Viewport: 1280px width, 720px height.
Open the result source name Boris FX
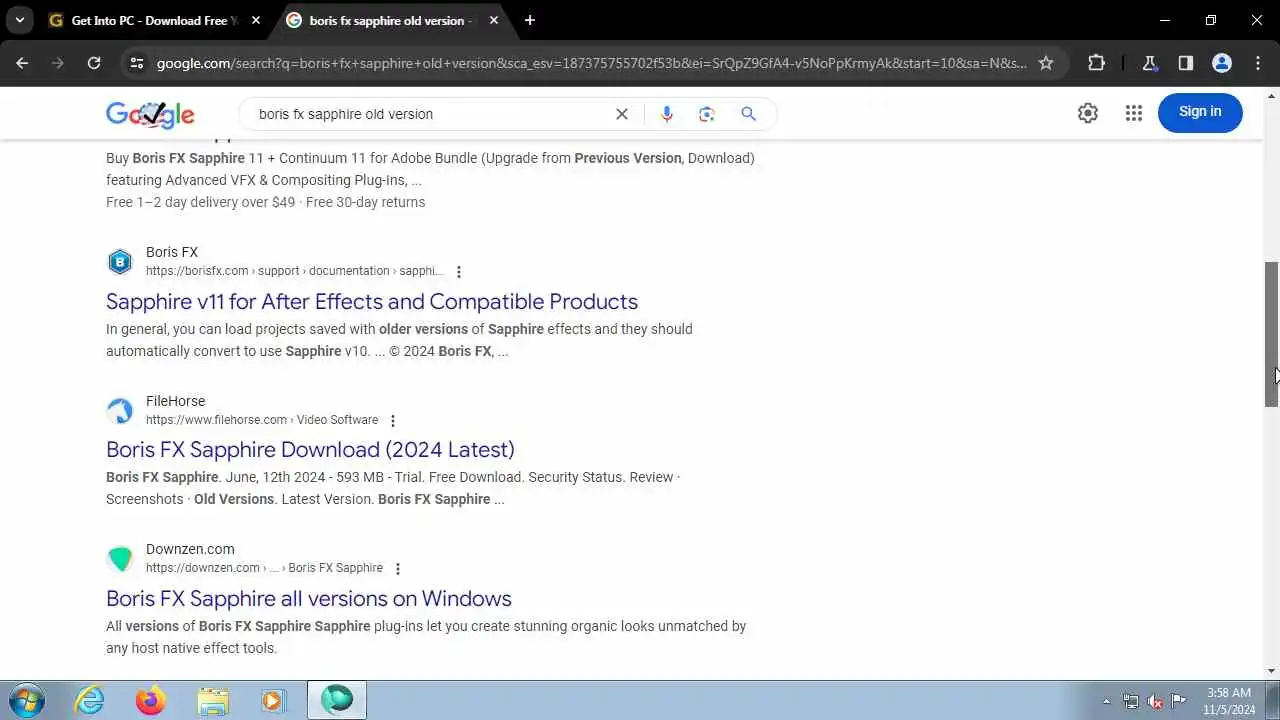click(x=172, y=252)
